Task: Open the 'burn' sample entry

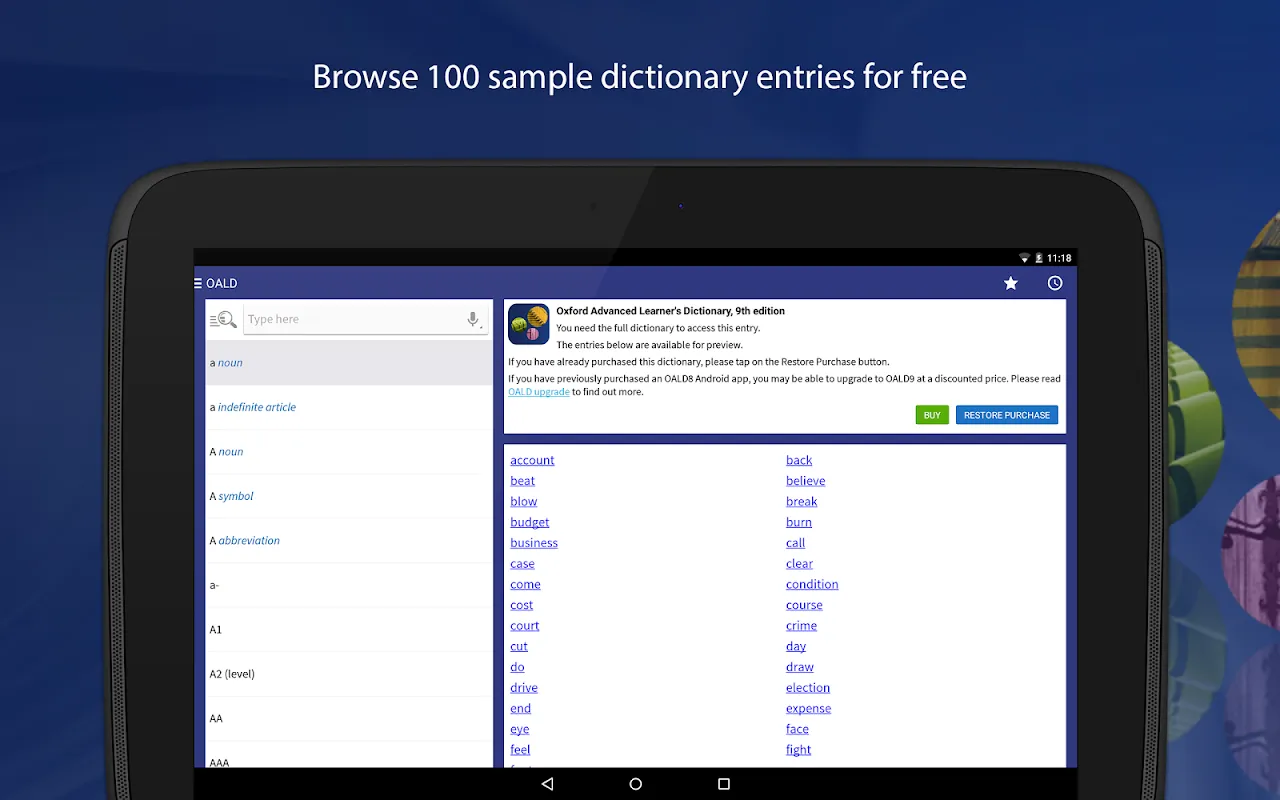Action: (799, 522)
